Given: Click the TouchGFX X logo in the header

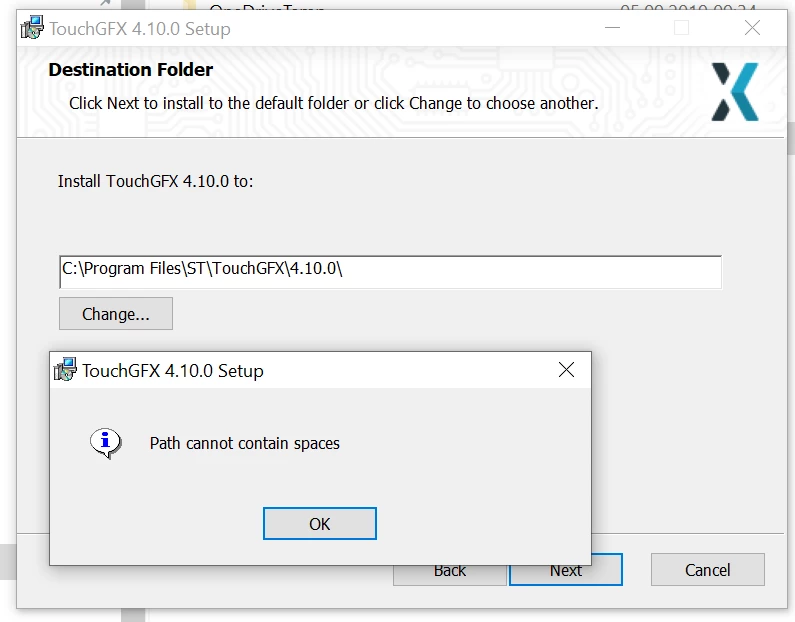Looking at the screenshot, I should click(735, 92).
